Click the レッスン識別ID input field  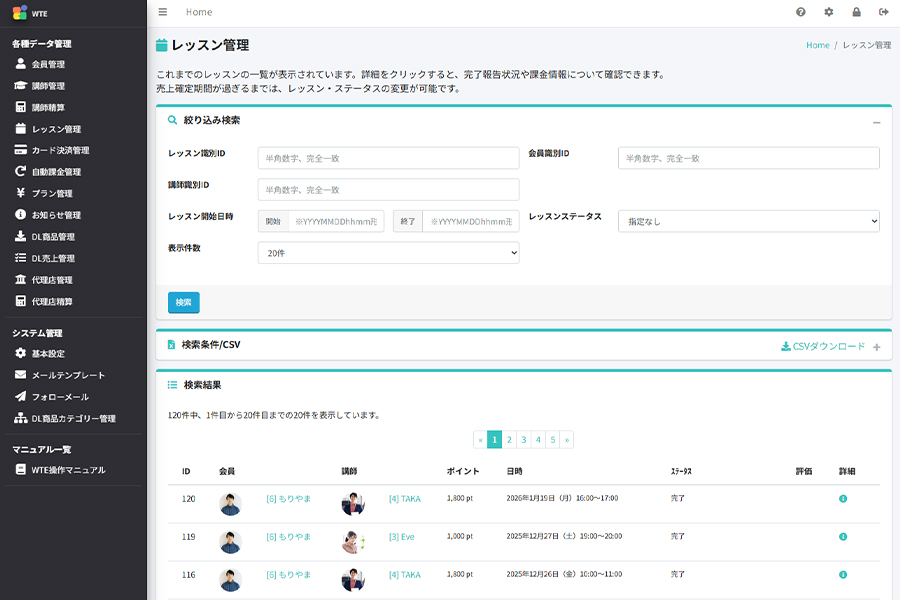(388, 158)
